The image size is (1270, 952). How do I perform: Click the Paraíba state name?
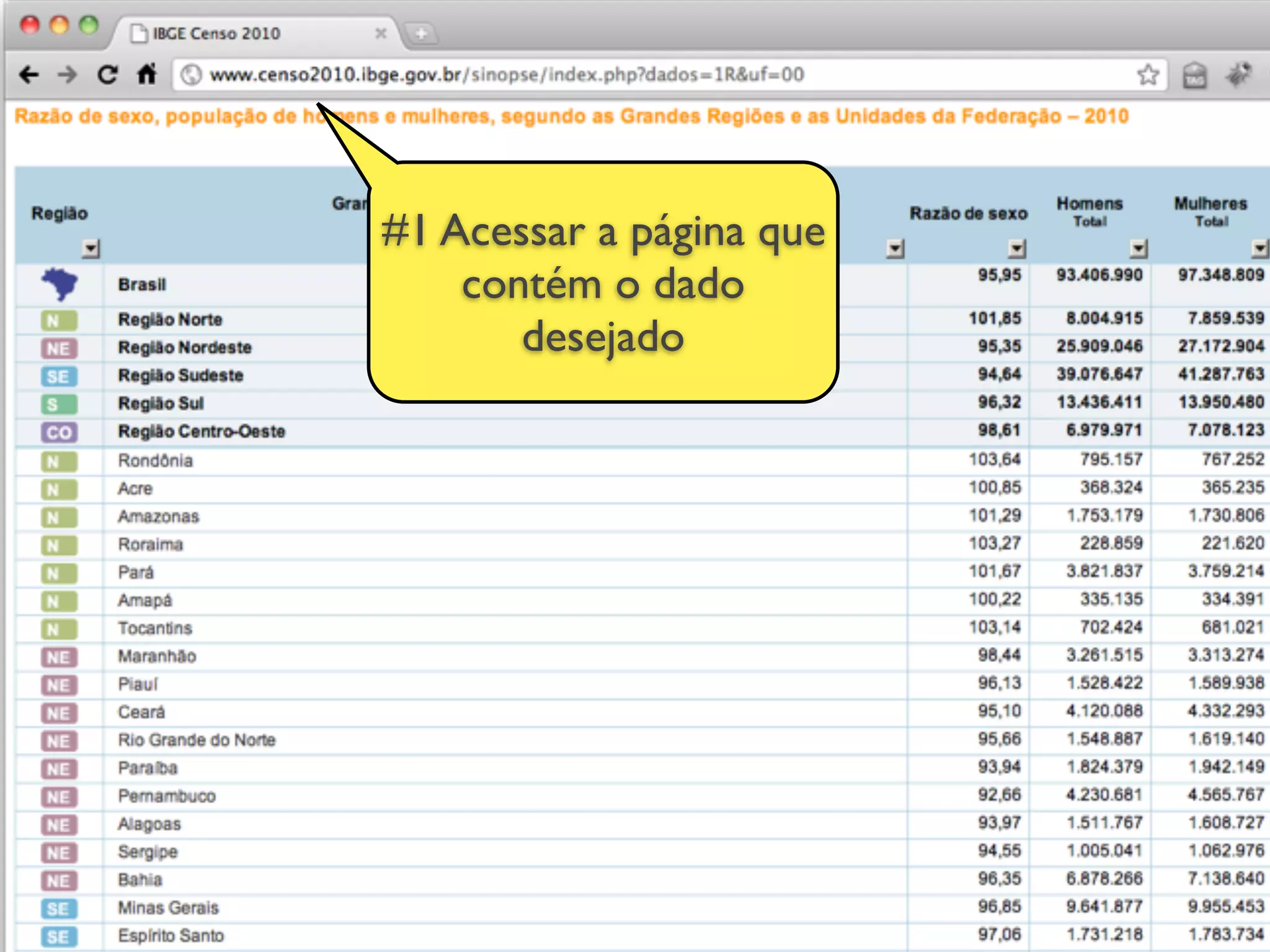148,768
